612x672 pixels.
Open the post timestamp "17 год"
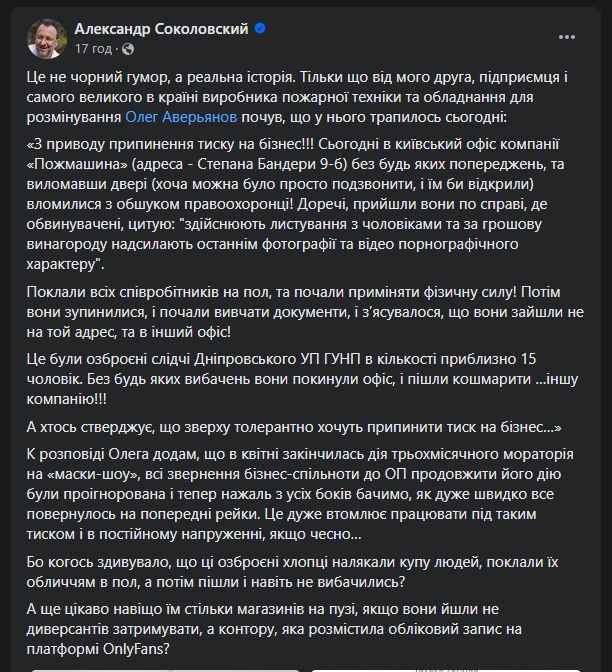[95, 48]
